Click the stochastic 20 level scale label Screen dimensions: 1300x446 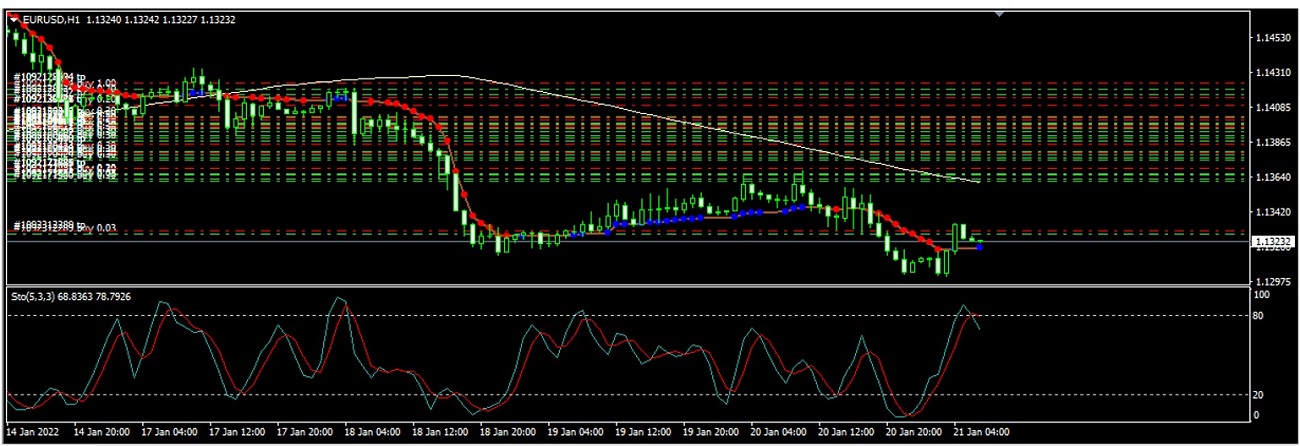(x=1260, y=395)
